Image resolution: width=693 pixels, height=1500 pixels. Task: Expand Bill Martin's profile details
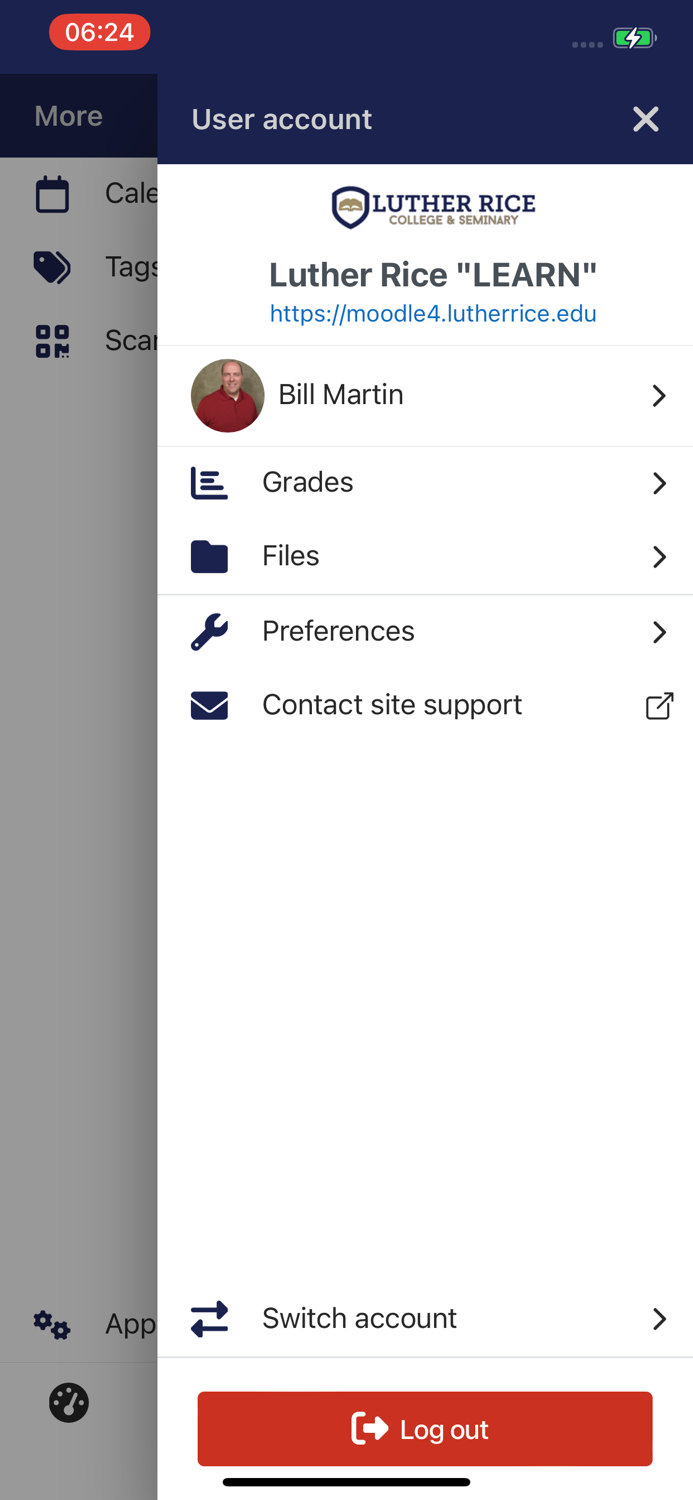coord(659,396)
